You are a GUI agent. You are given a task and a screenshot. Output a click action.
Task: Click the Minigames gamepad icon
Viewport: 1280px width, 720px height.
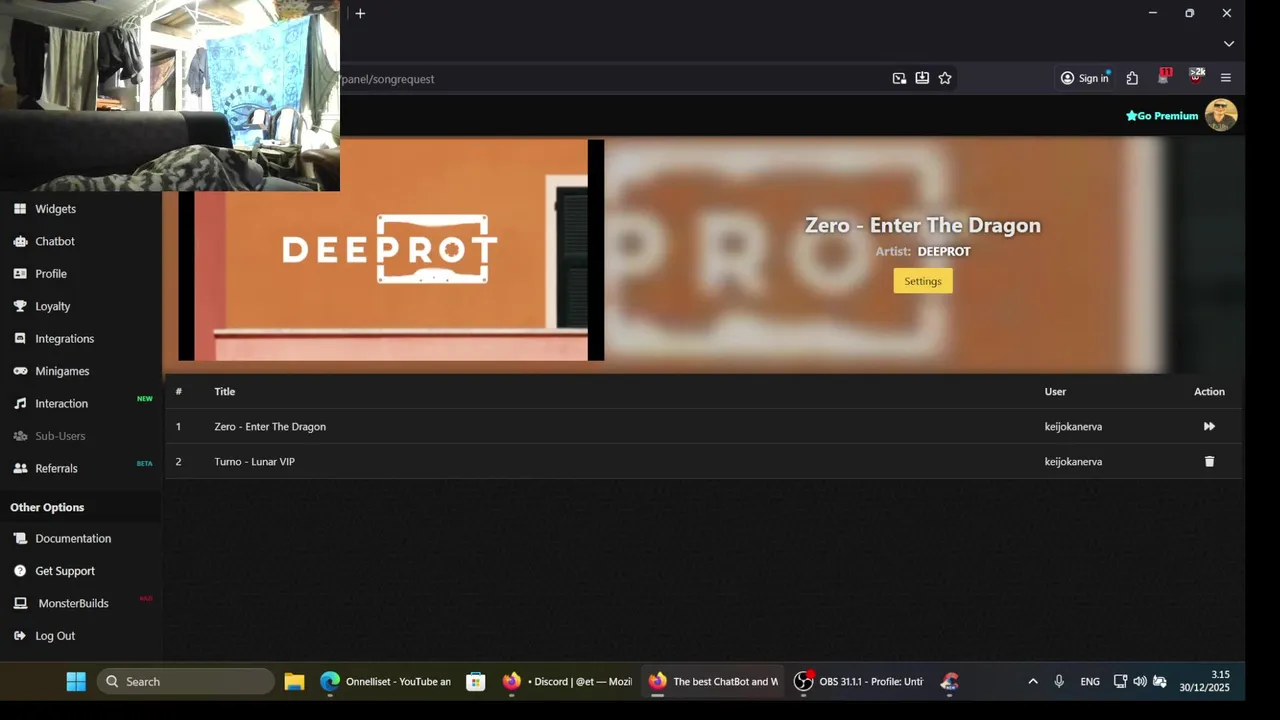(20, 371)
